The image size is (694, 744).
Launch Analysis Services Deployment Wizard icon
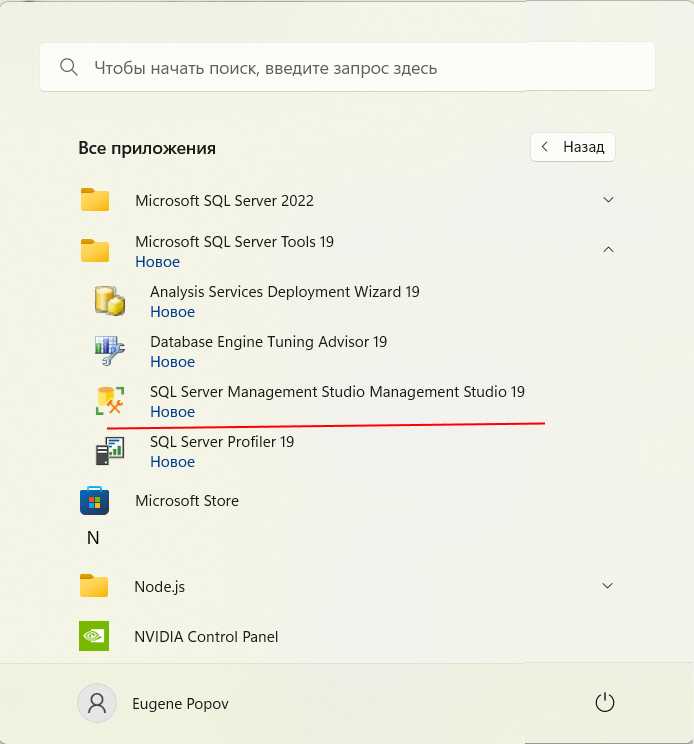[110, 301]
